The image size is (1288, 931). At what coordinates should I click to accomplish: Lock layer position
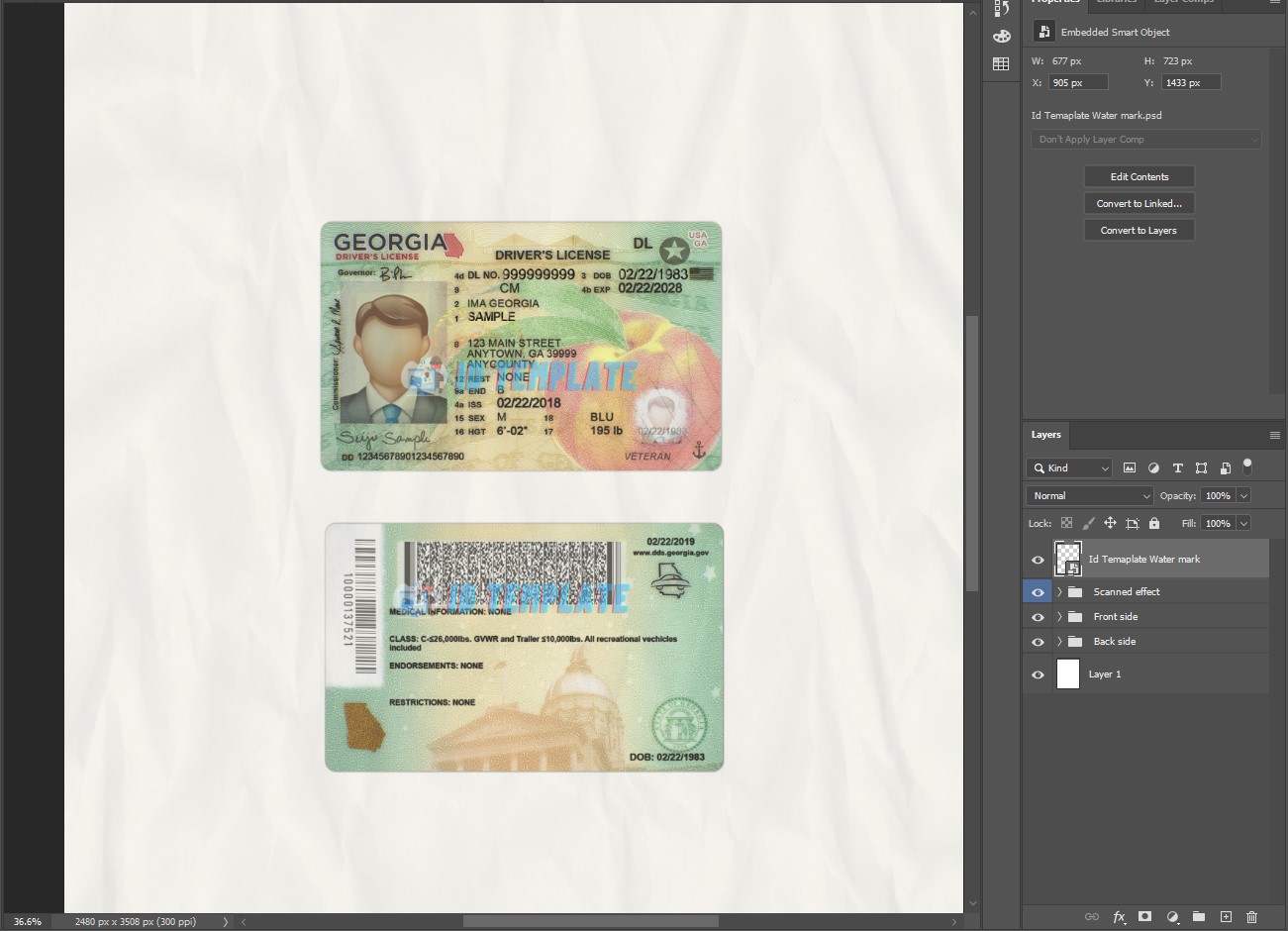click(1110, 523)
